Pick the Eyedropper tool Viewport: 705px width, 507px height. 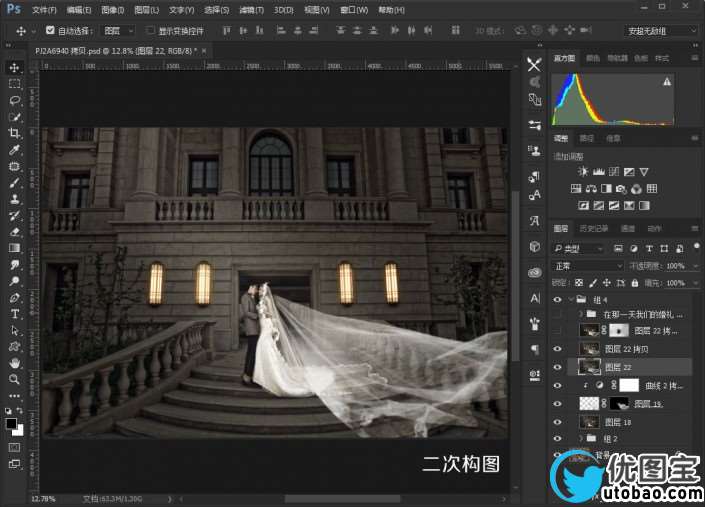(x=15, y=150)
